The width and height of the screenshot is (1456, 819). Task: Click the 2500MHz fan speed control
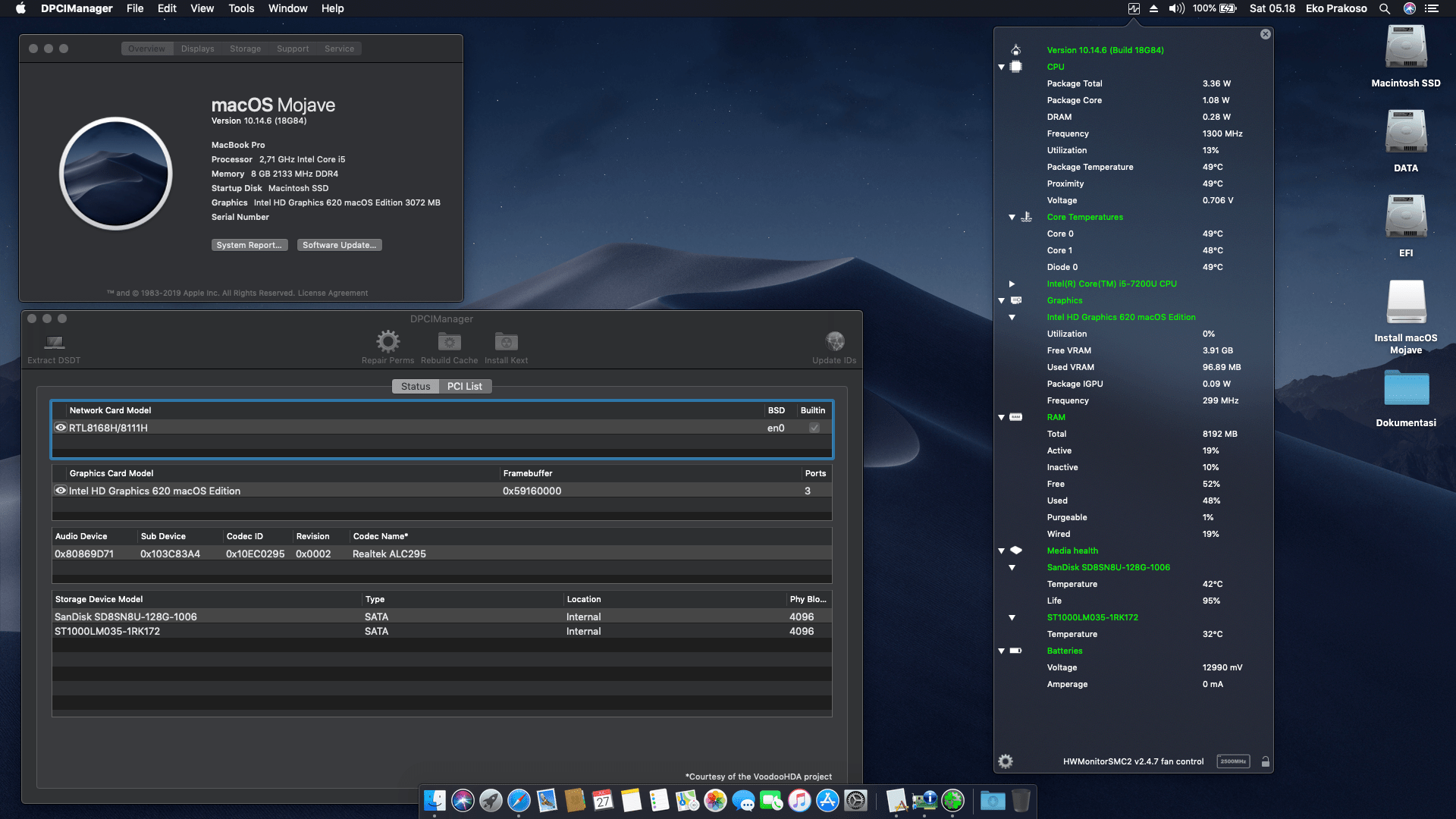click(1234, 761)
